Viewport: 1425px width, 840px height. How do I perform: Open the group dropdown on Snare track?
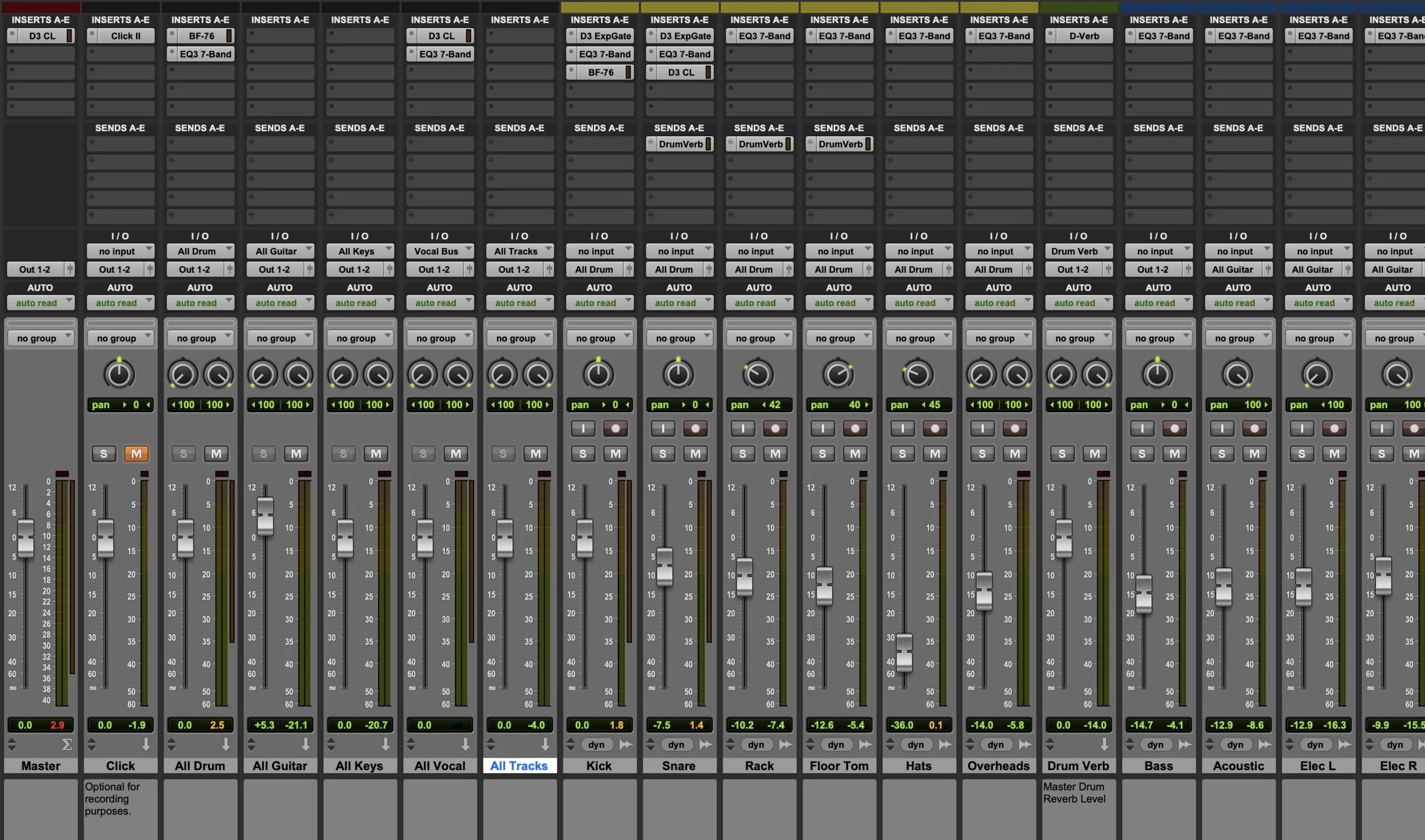tap(679, 338)
